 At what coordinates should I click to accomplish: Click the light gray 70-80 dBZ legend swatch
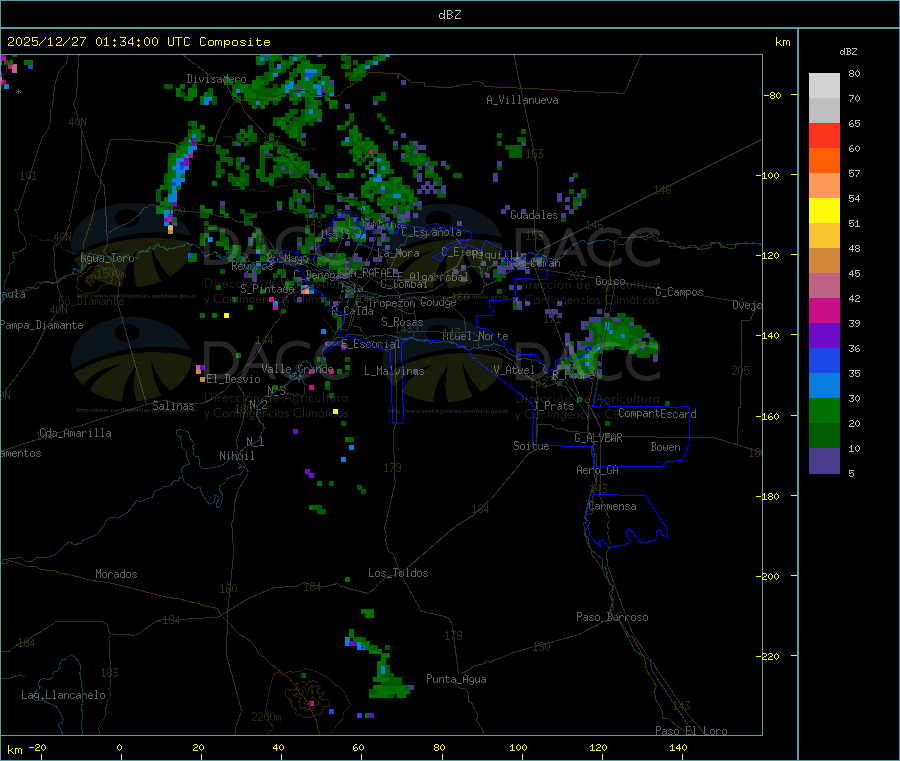[824, 86]
